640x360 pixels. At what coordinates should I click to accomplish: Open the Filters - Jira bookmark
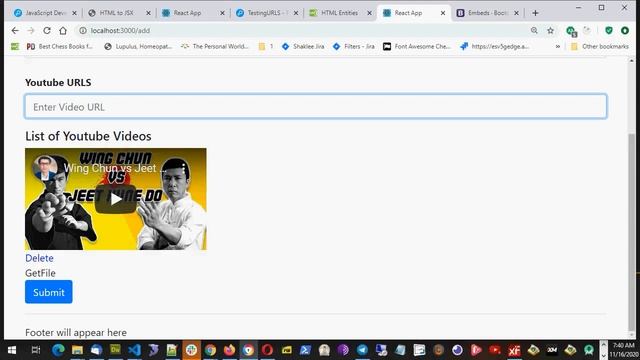pyautogui.click(x=353, y=47)
